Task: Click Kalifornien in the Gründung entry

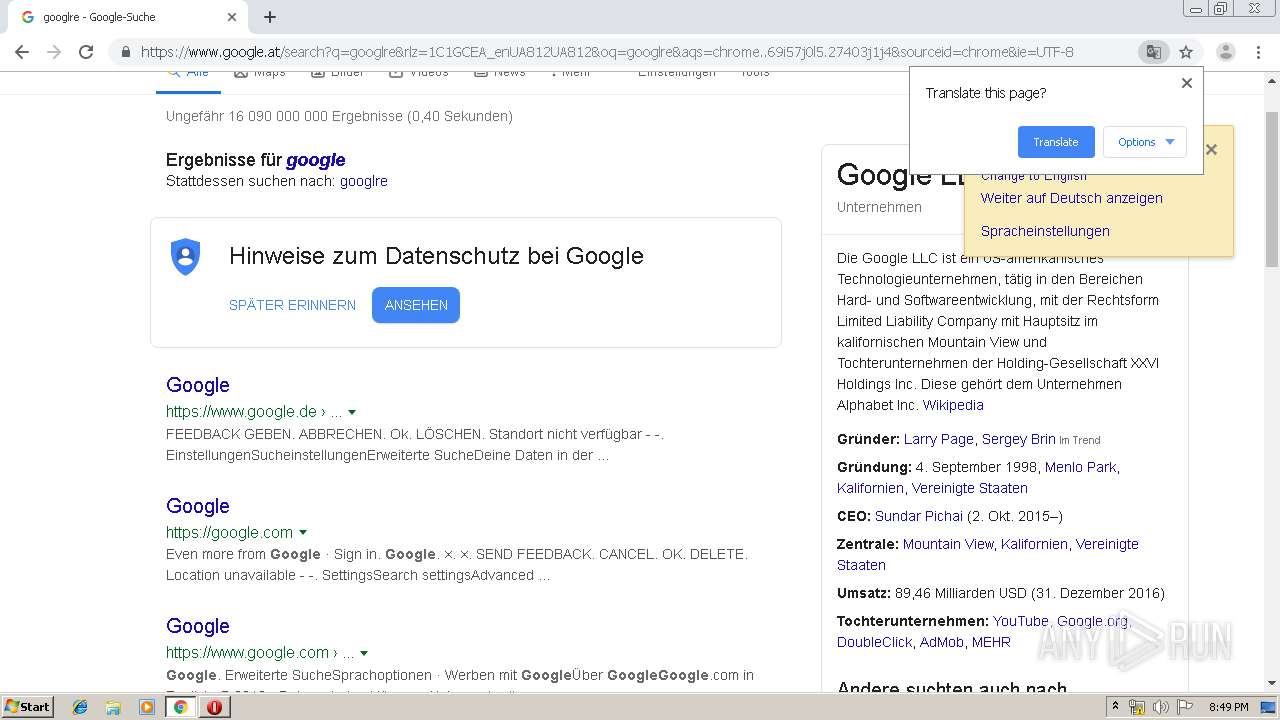Action: (870, 488)
